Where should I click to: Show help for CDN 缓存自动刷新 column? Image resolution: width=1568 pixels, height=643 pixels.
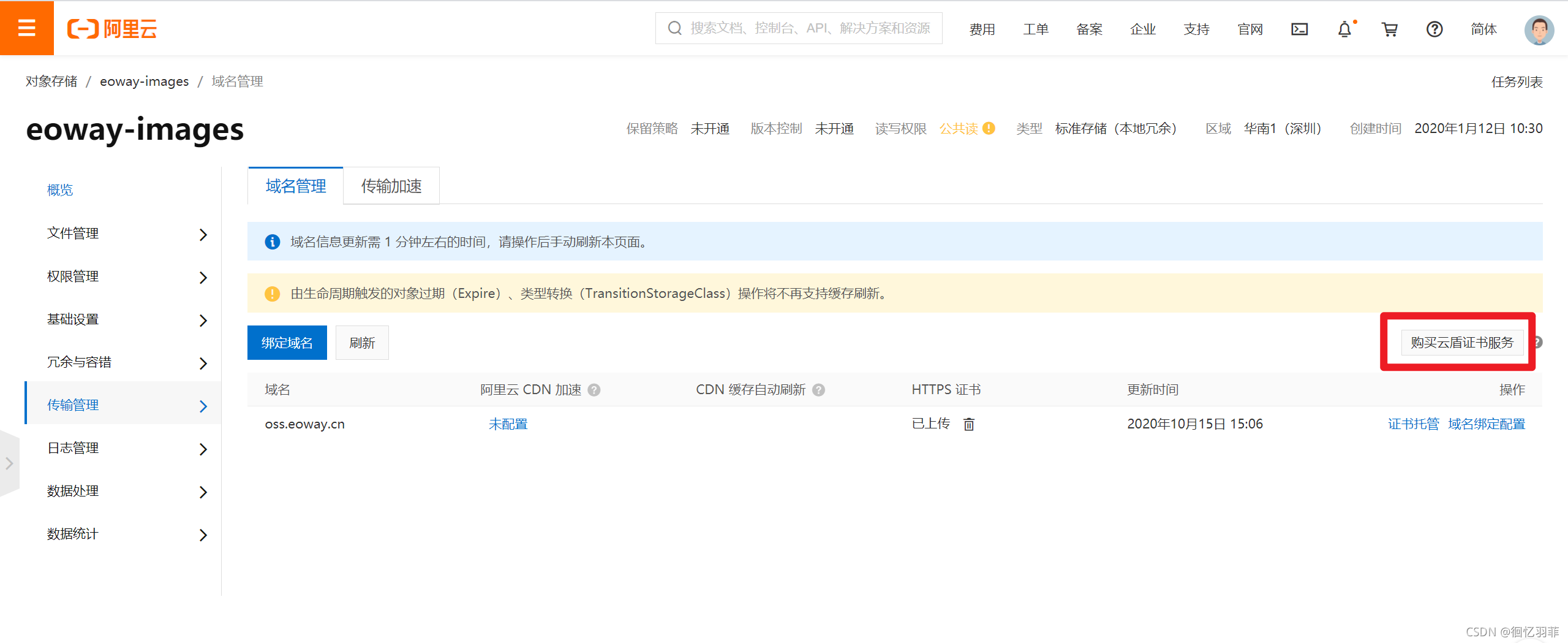pyautogui.click(x=819, y=390)
